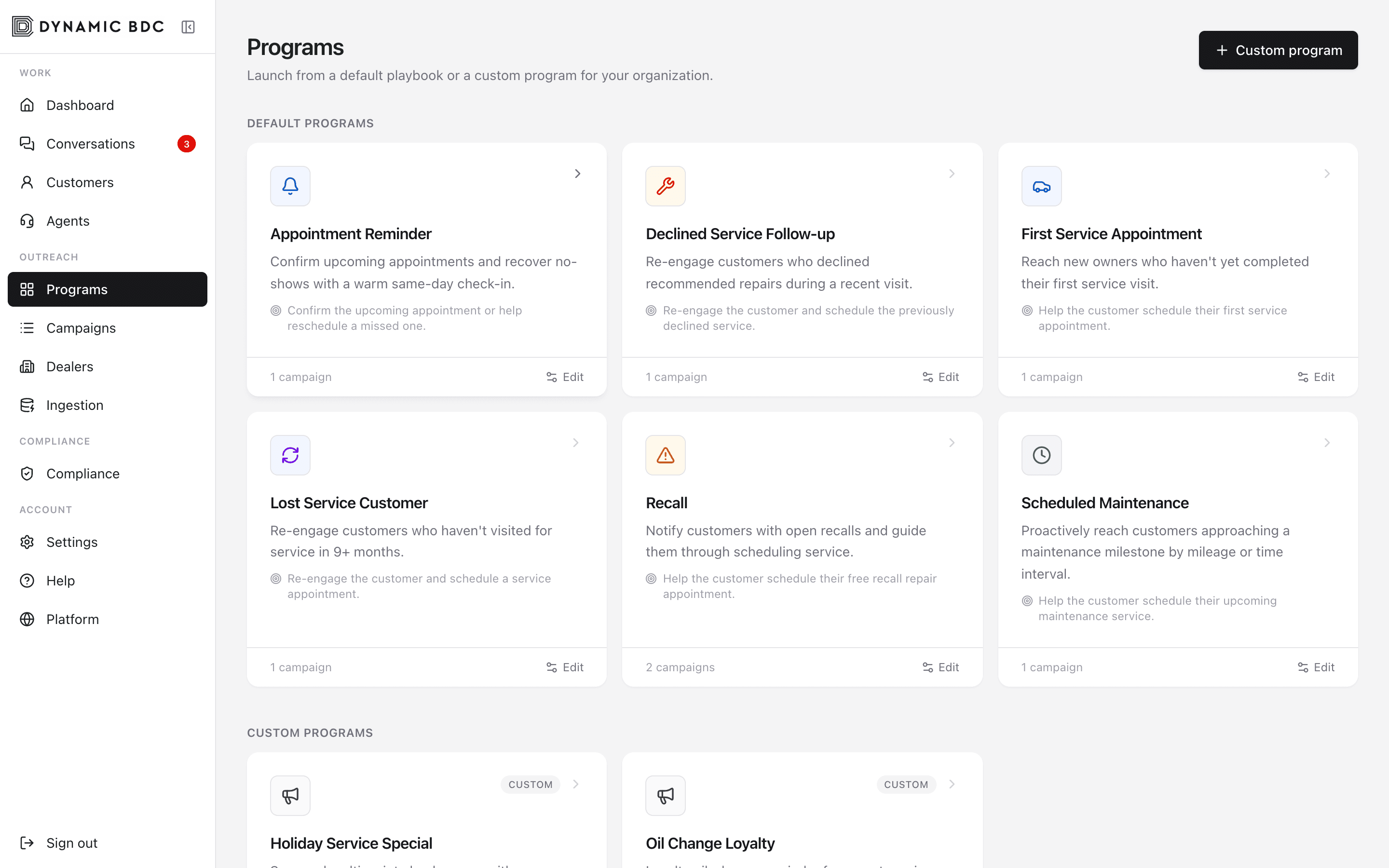Collapse the sidebar panel icon
The height and width of the screenshot is (868, 1389).
click(188, 27)
